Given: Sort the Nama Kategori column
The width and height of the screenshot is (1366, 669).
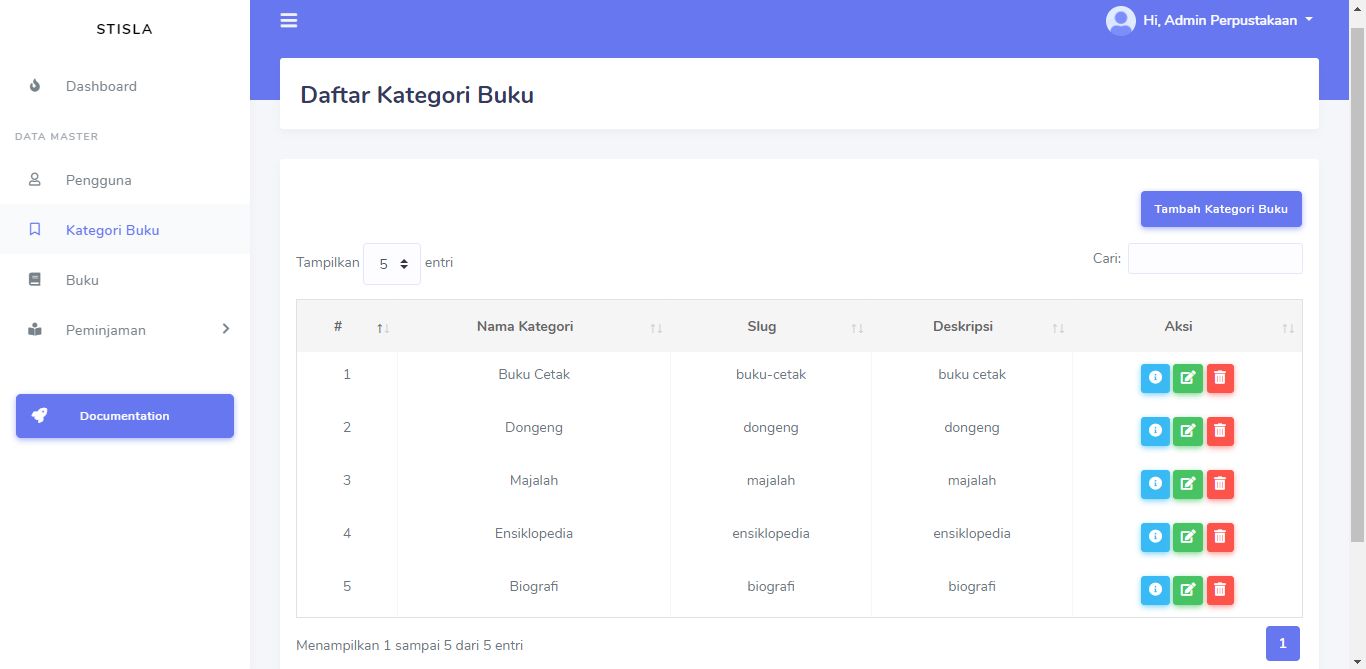Looking at the screenshot, I should click(x=525, y=326).
